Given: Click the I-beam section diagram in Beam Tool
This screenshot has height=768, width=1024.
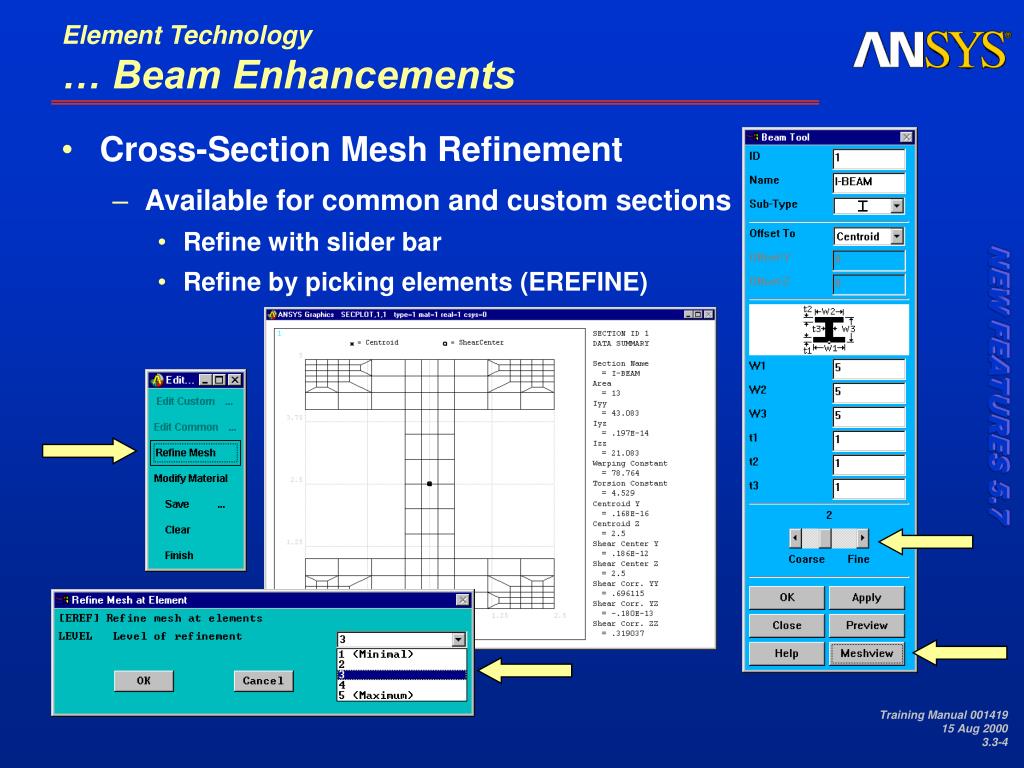Looking at the screenshot, I should (829, 330).
